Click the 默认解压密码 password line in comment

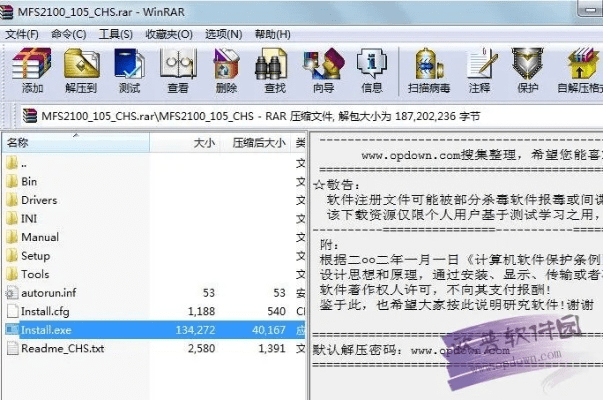pos(411,350)
